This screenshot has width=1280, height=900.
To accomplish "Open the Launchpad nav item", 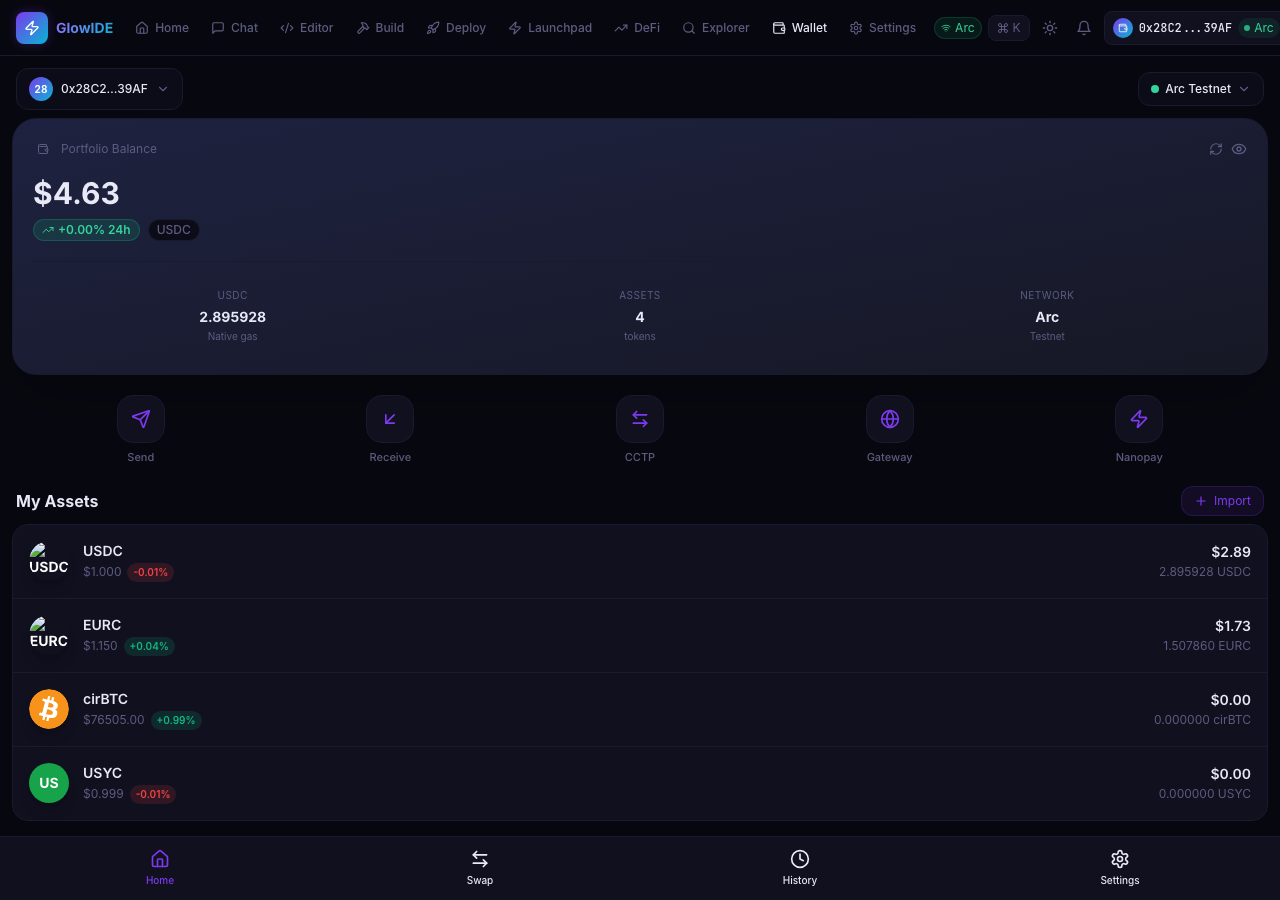I will pos(550,28).
